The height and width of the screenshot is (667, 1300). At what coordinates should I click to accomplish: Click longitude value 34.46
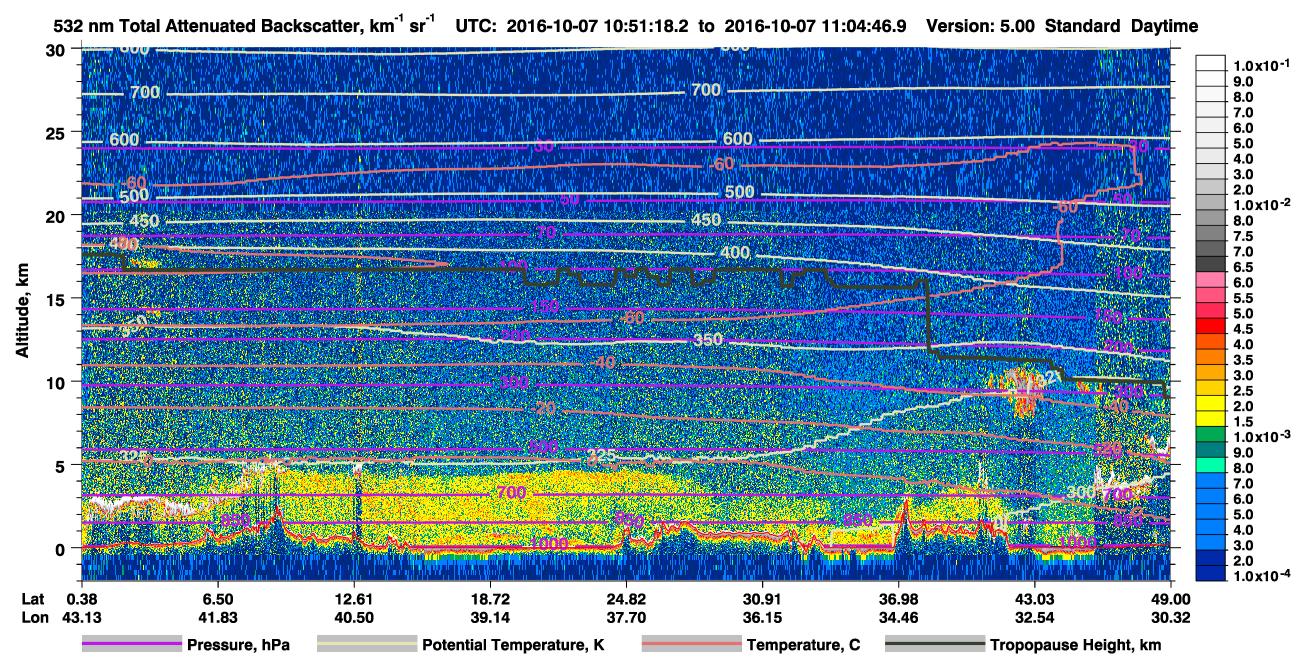coord(898,617)
